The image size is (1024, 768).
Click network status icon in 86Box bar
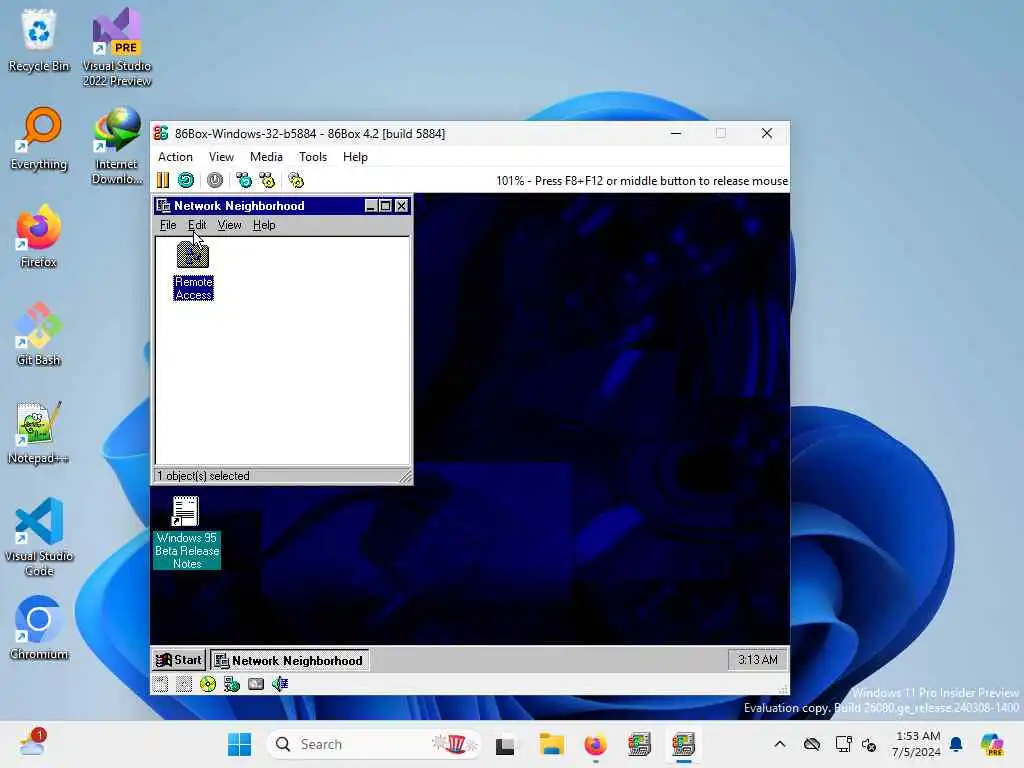tap(232, 684)
